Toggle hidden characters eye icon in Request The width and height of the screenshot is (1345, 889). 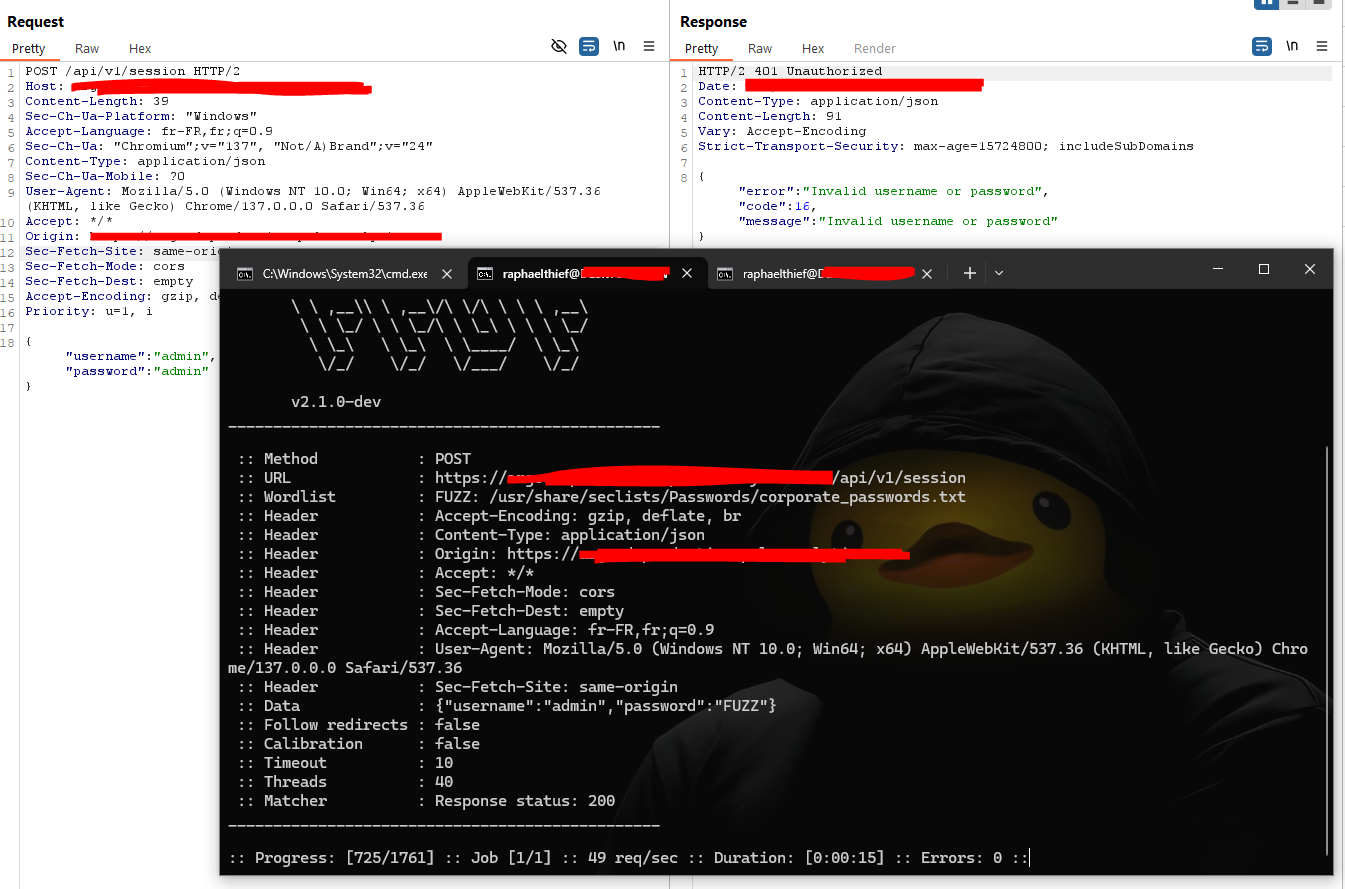click(x=559, y=47)
